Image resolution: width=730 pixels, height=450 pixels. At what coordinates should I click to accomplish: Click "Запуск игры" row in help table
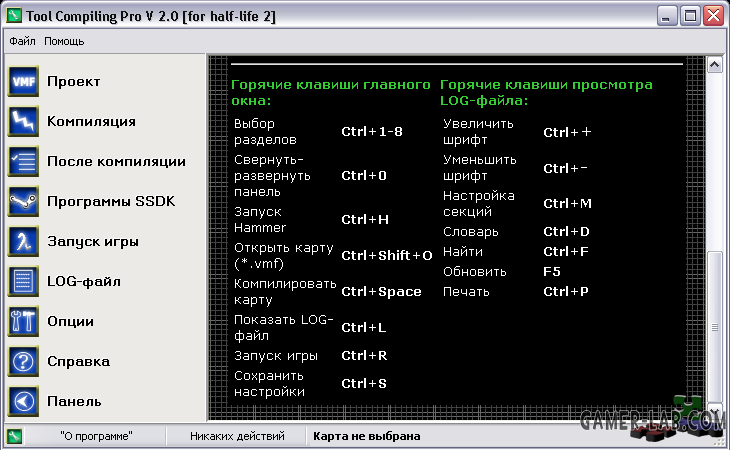point(276,356)
